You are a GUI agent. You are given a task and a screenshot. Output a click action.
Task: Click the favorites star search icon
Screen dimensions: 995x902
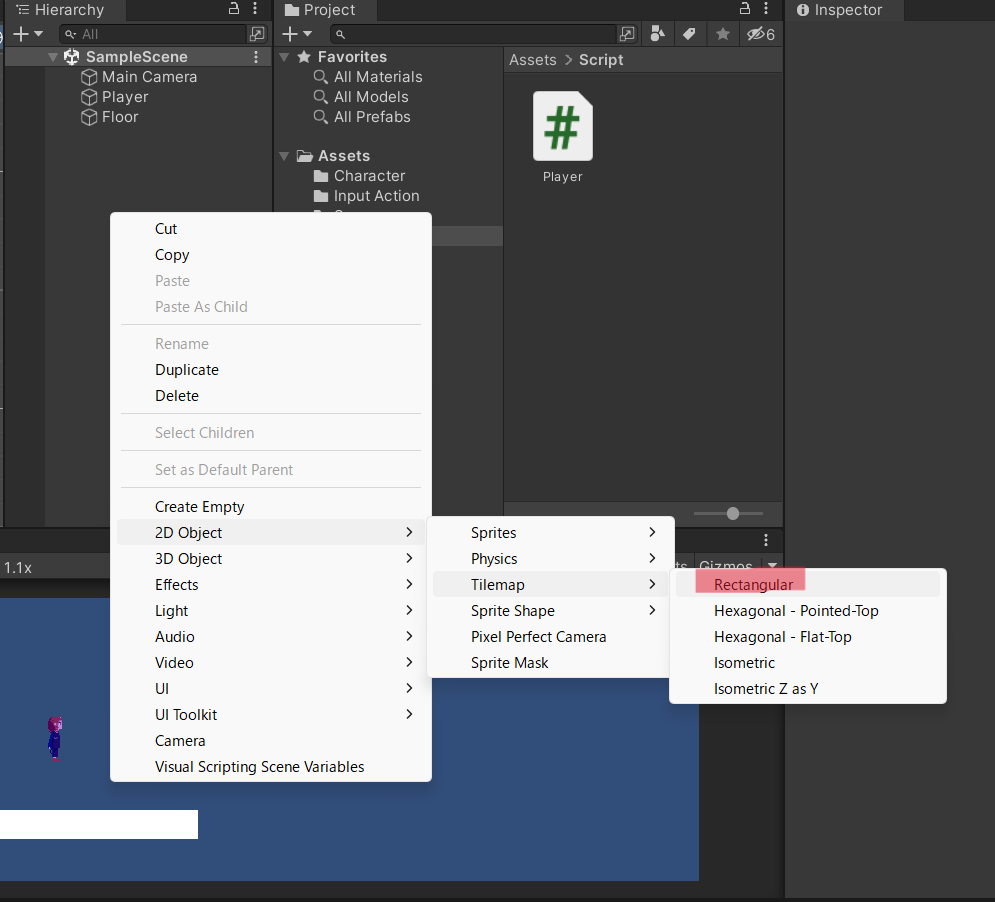(722, 34)
